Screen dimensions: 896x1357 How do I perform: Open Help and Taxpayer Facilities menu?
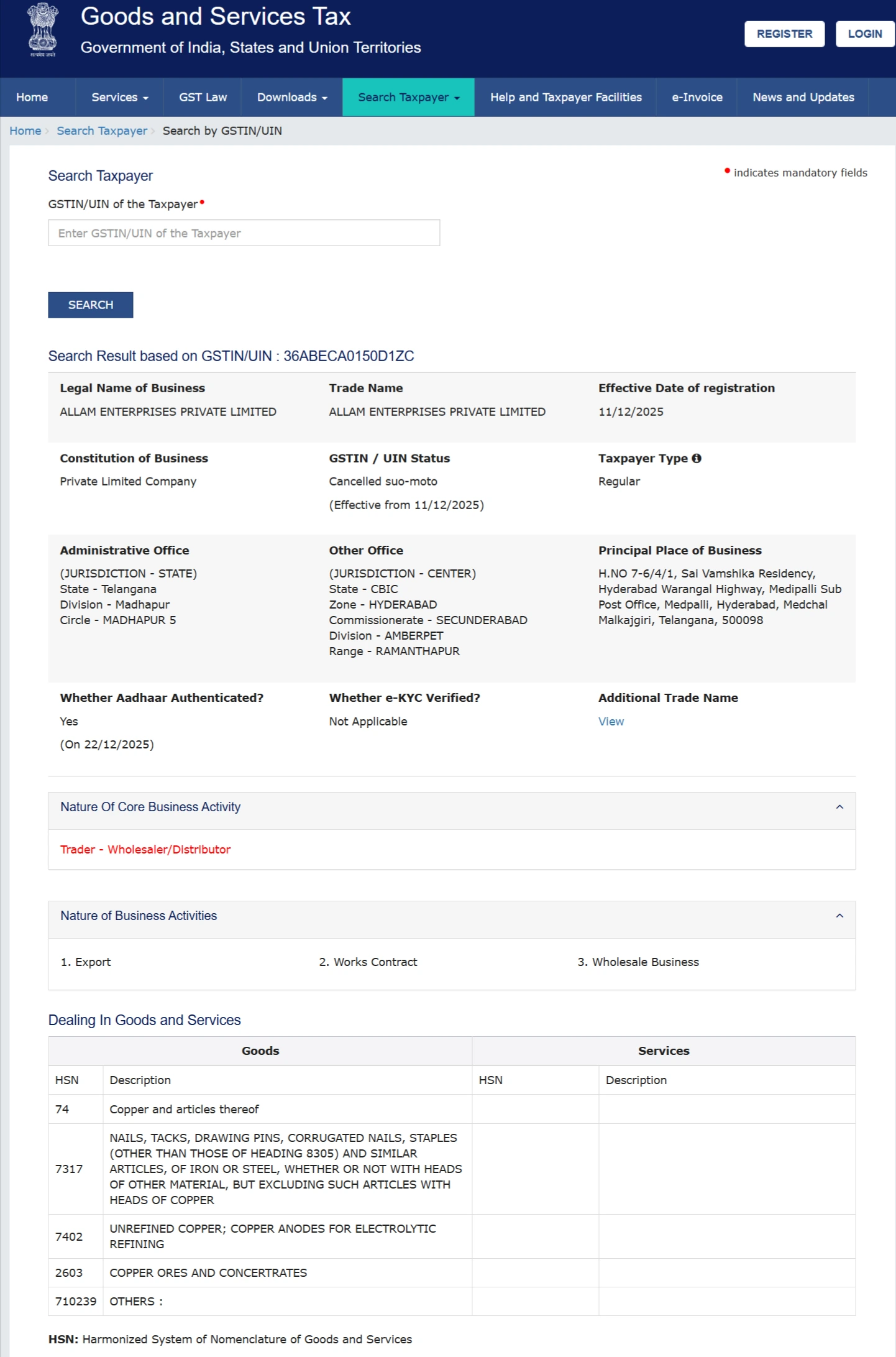(565, 97)
